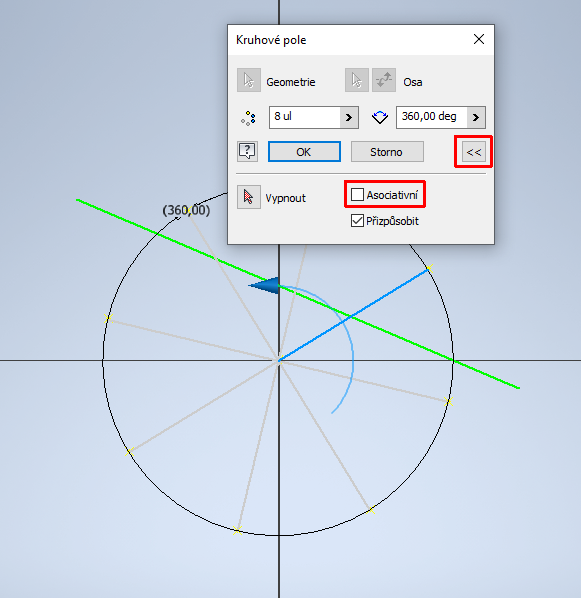Select the Vypnout suppress arrow icon

coord(249,197)
